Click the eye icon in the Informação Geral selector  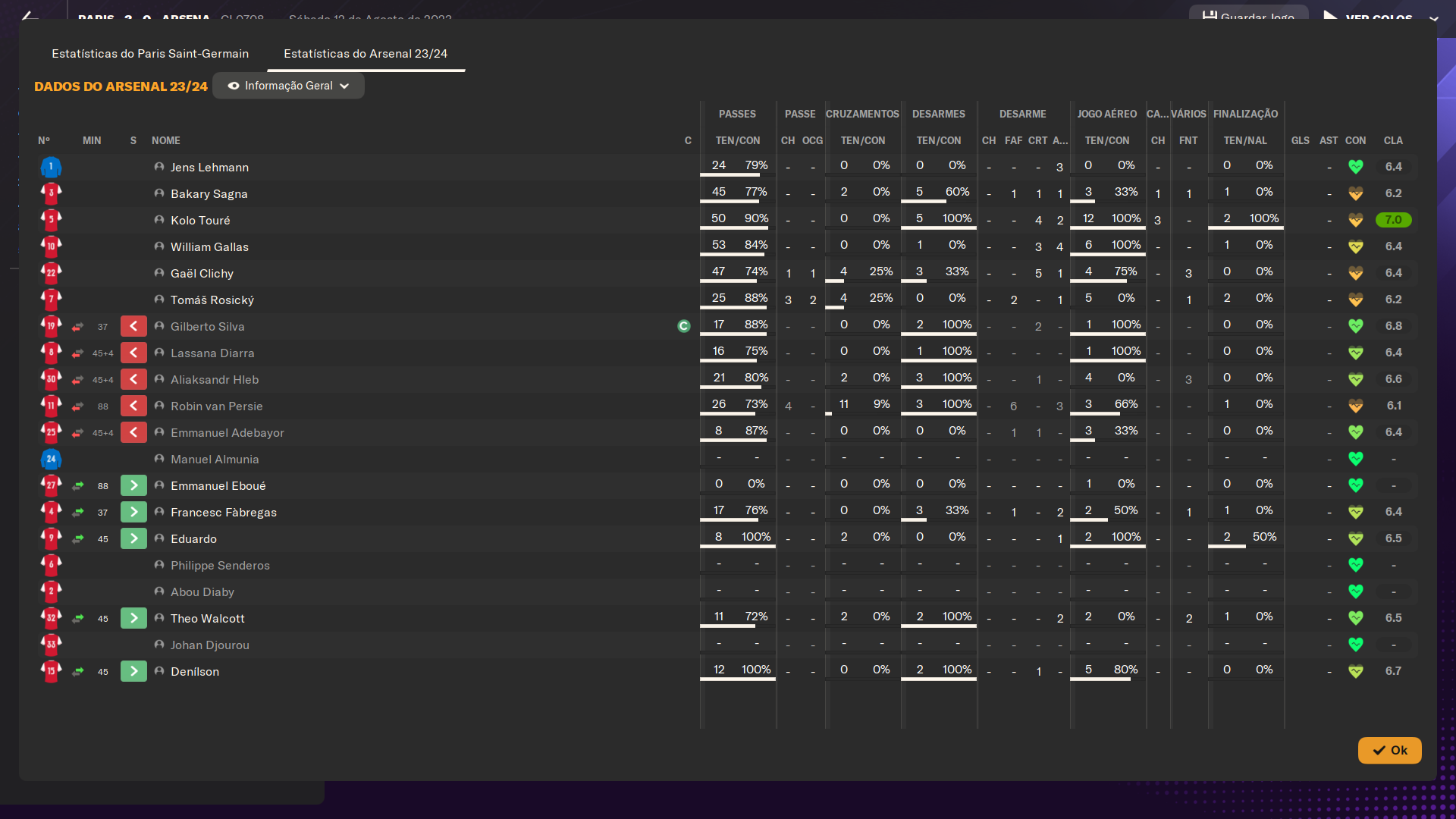tap(234, 86)
